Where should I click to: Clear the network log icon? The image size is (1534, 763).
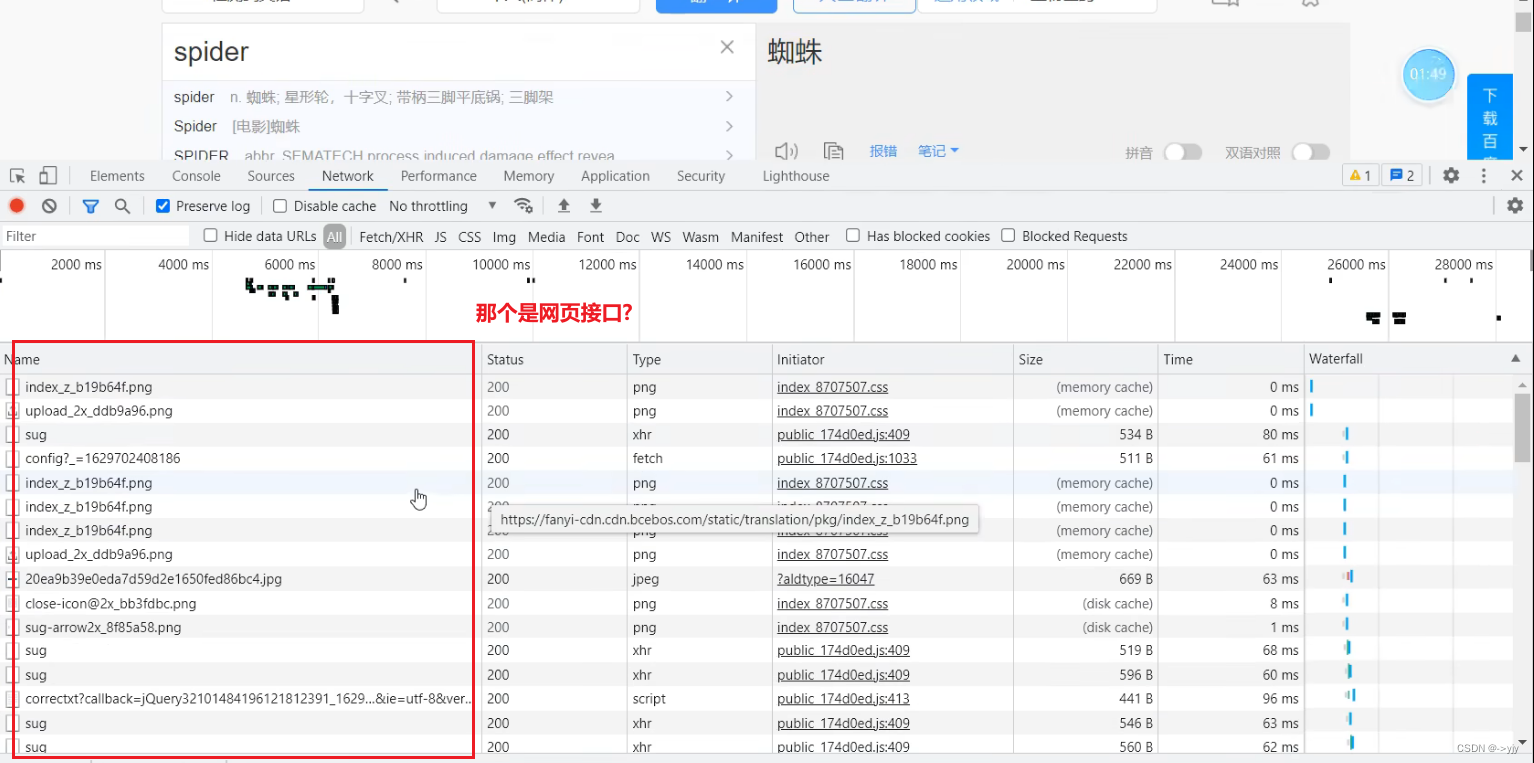[49, 206]
